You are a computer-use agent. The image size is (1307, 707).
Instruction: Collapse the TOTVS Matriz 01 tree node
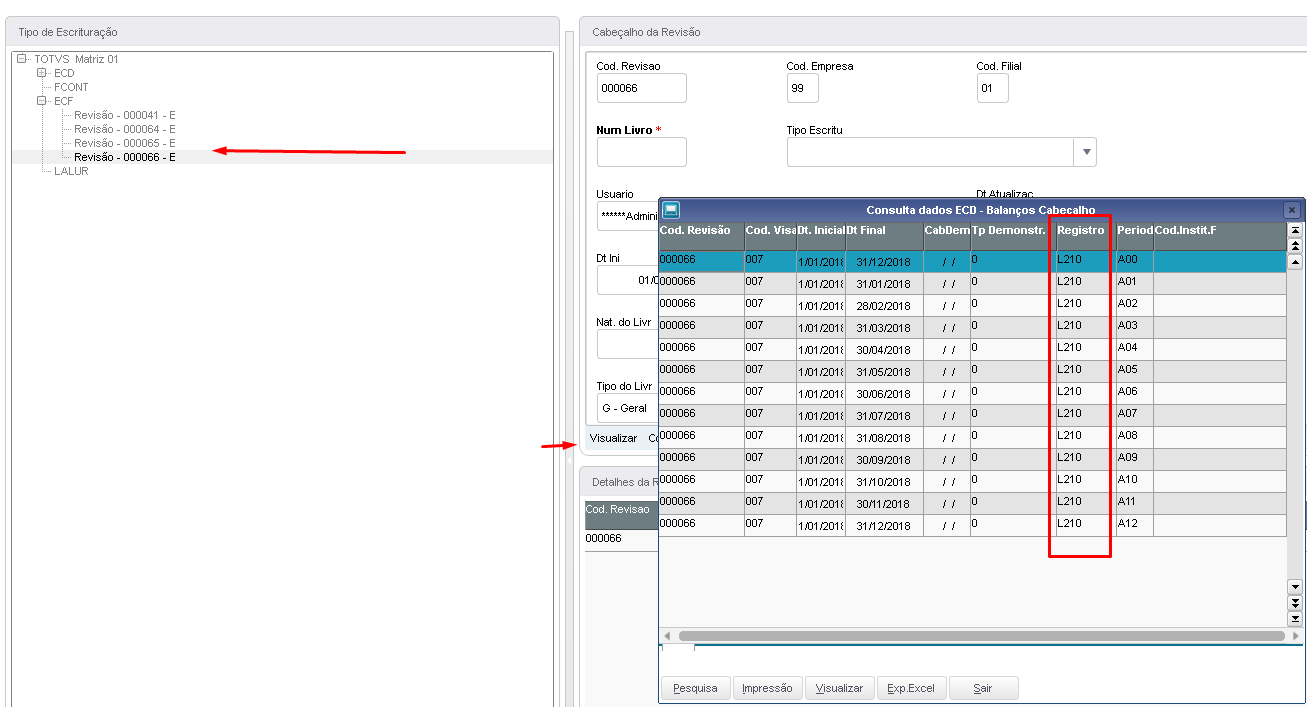(x=22, y=59)
